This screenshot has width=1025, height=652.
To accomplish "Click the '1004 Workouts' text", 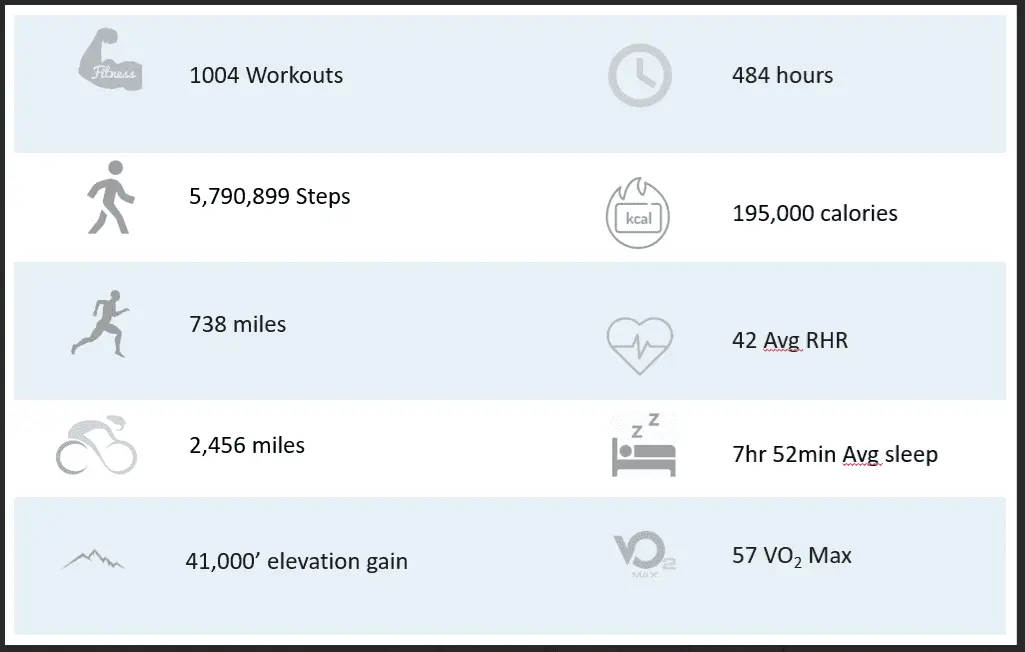I will pyautogui.click(x=266, y=75).
